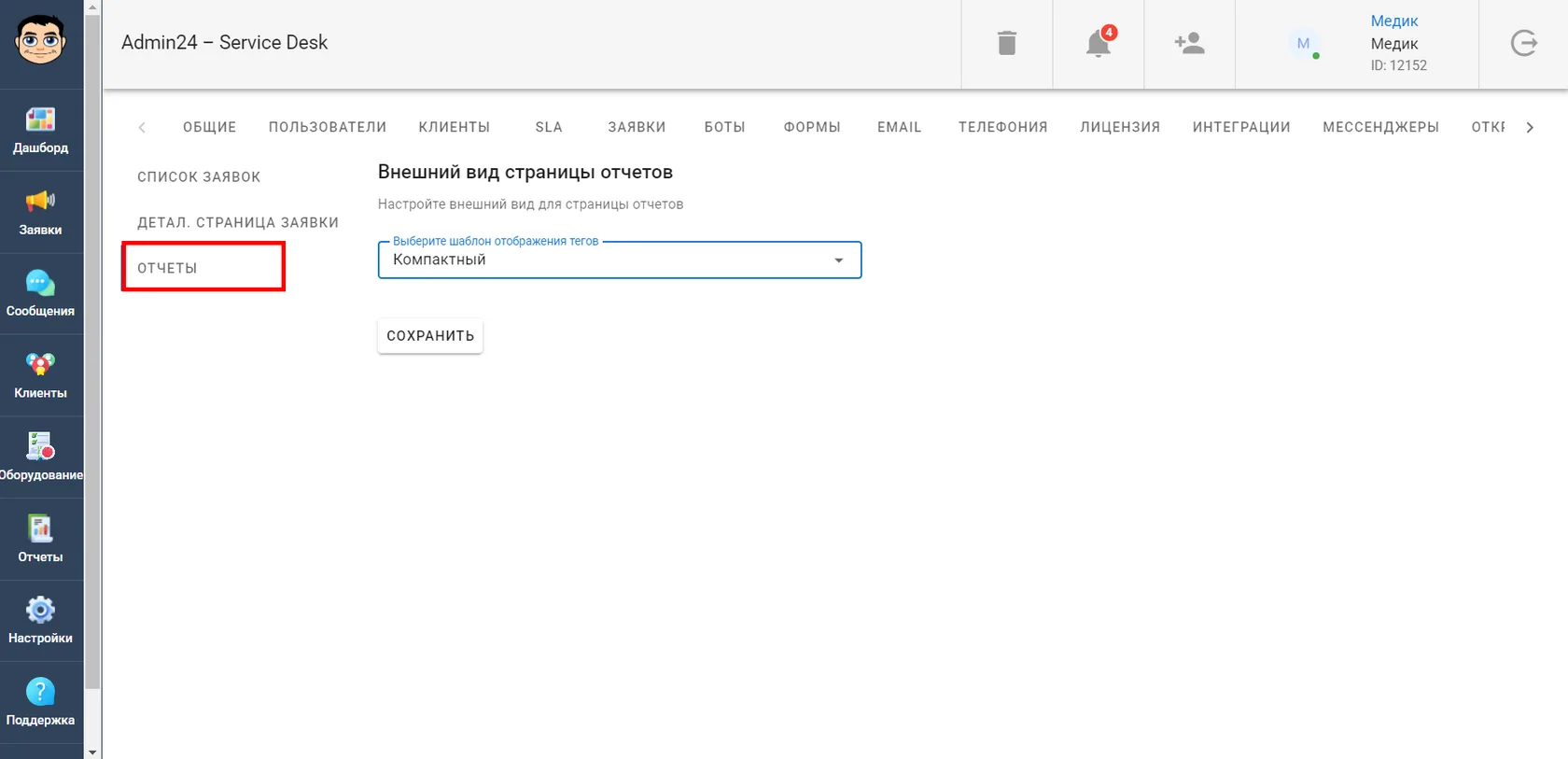The image size is (1568, 759).
Task: Switch to the ТЕЛЕФОНИЯ tab
Action: click(1003, 127)
